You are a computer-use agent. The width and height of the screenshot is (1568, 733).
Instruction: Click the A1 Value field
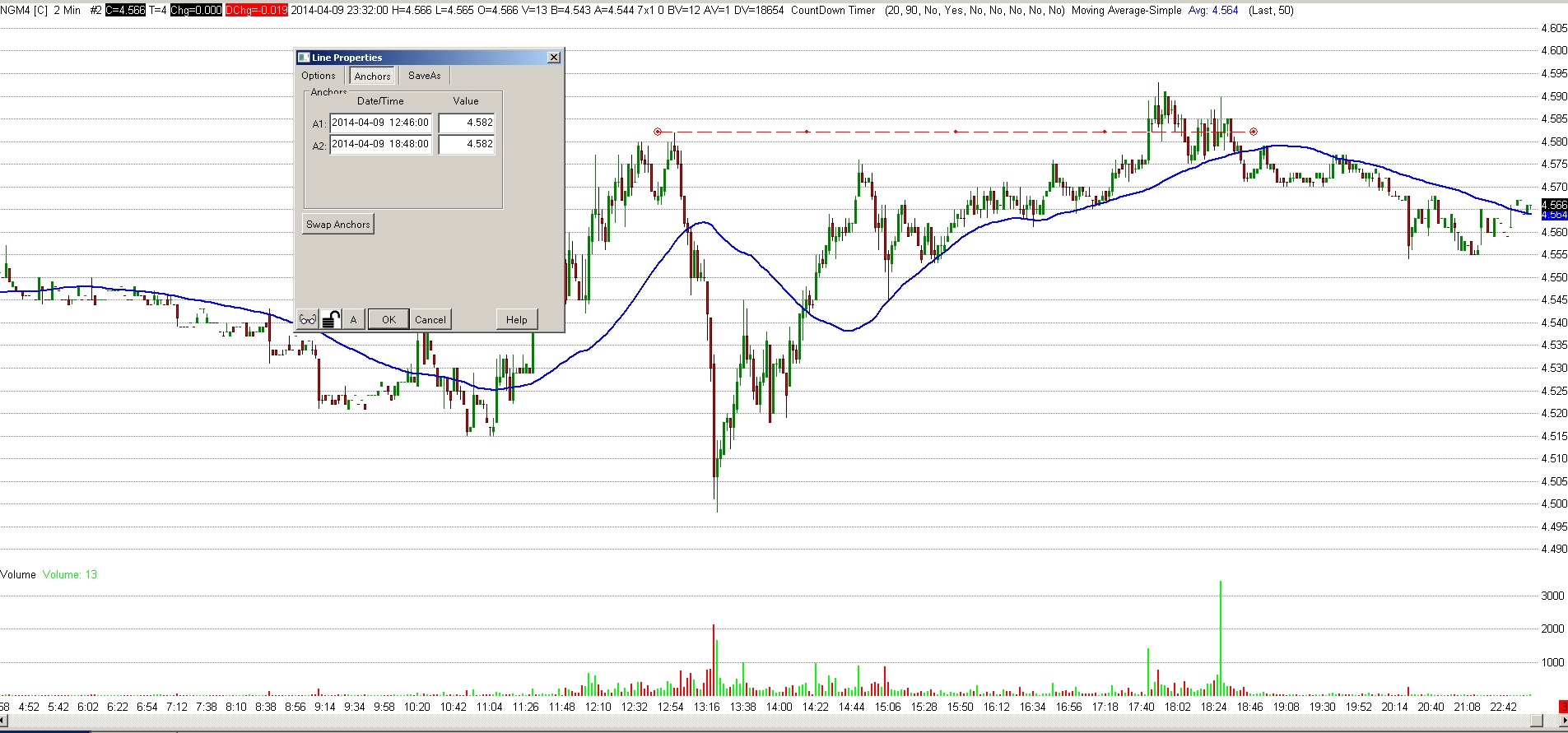(467, 123)
